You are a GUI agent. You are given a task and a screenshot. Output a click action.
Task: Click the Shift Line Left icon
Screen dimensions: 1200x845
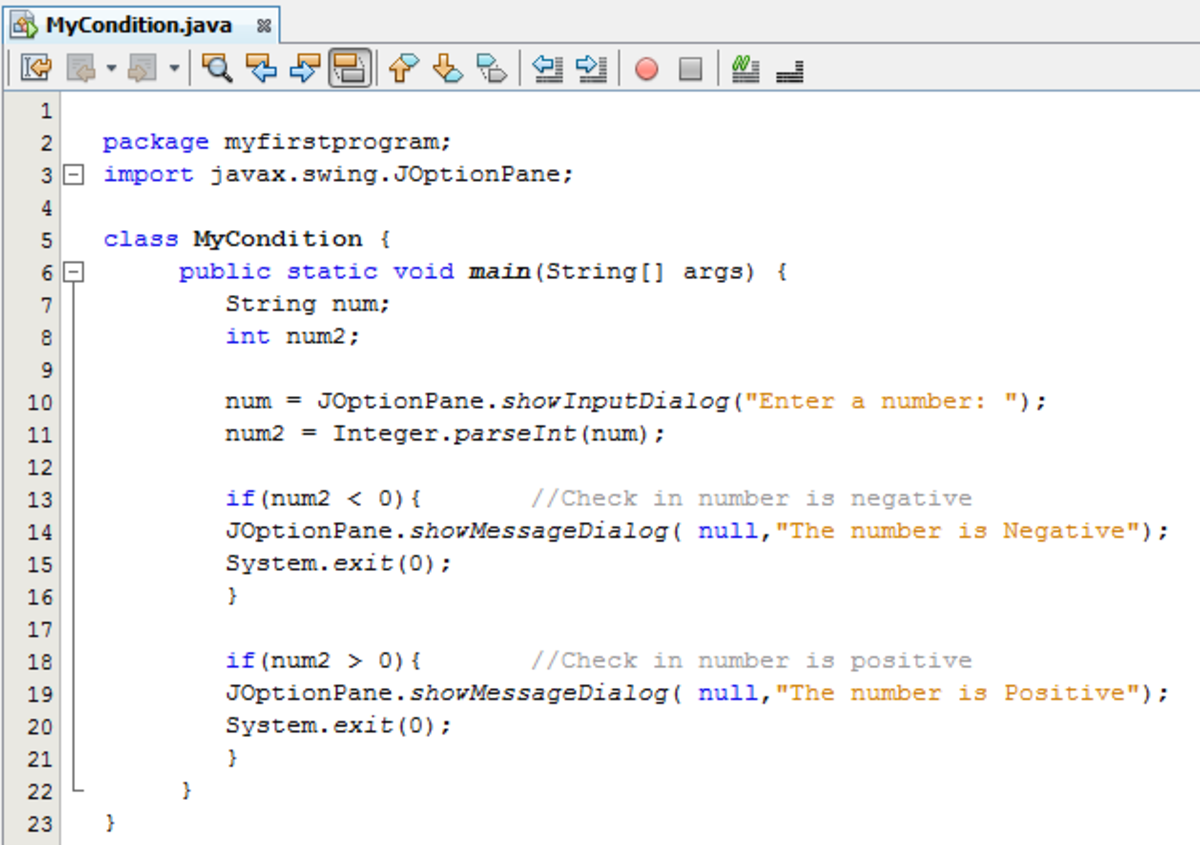coord(548,68)
